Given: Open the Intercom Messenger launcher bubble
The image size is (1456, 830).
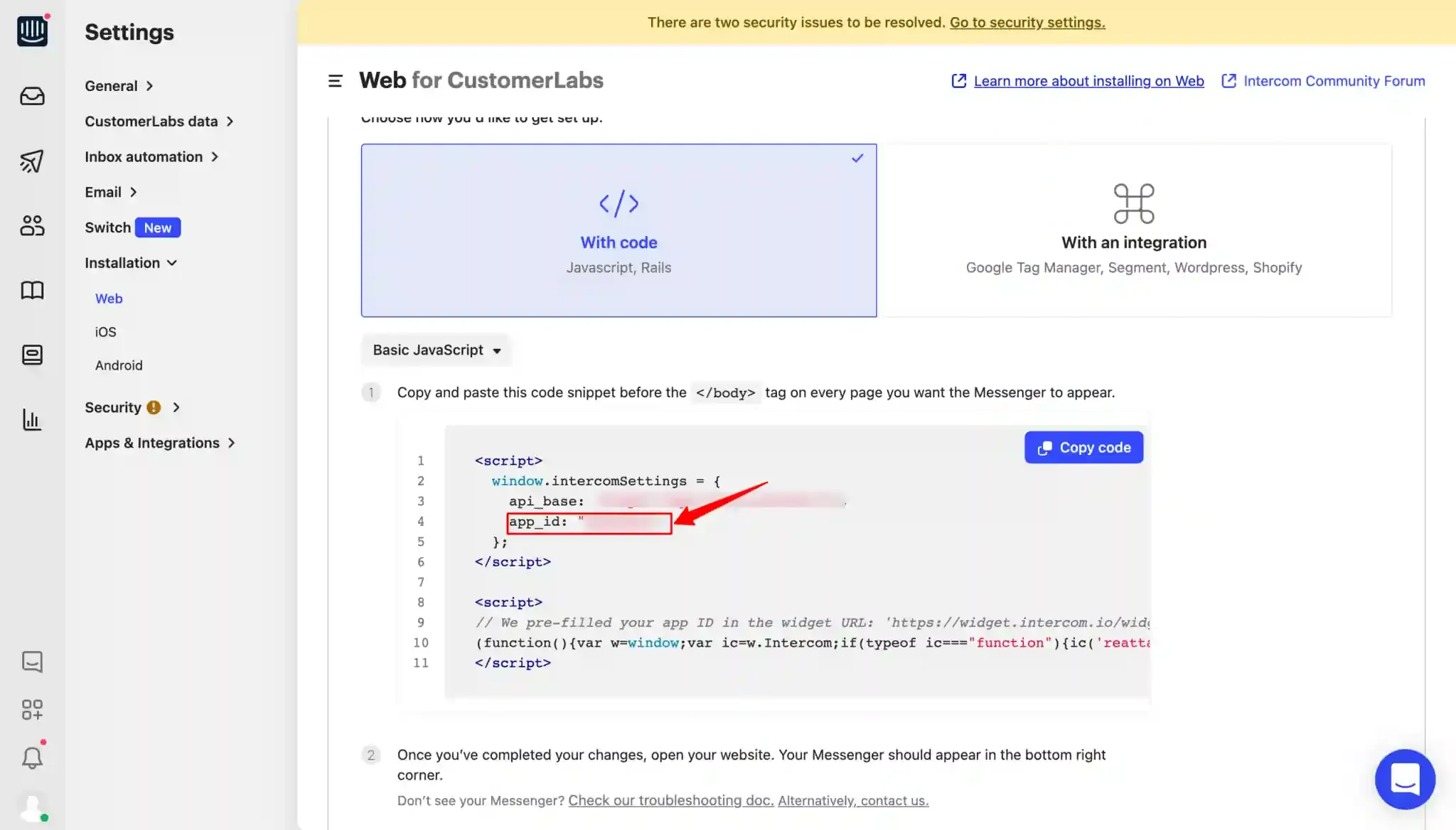Looking at the screenshot, I should click(1405, 779).
